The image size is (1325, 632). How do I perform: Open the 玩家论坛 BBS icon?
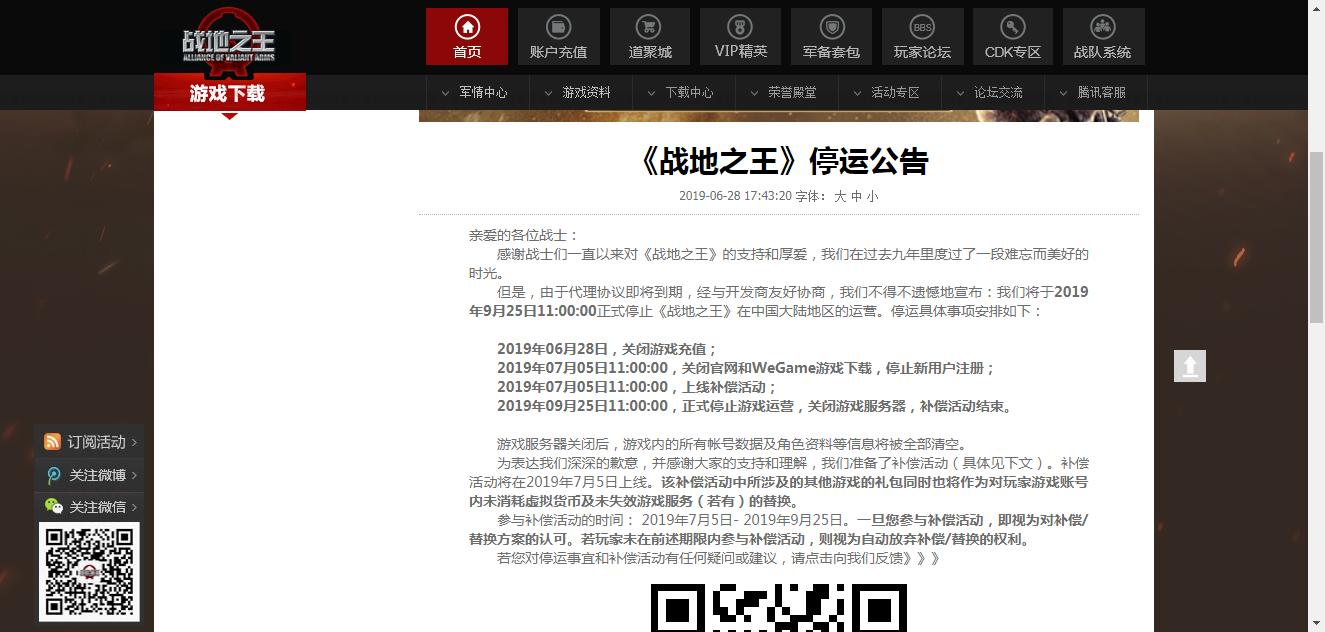point(921,28)
